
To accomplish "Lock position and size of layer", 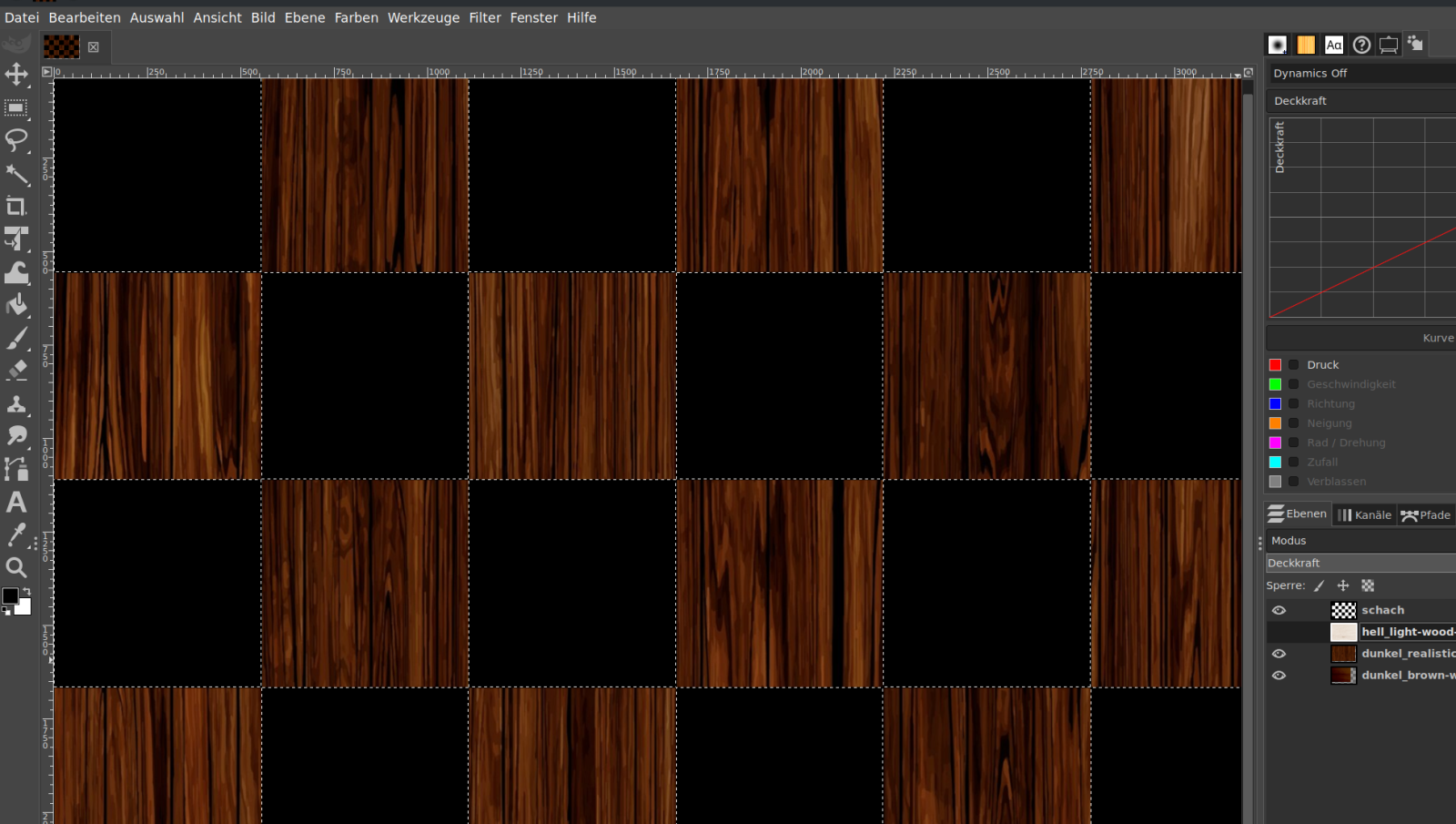I will click(1343, 586).
